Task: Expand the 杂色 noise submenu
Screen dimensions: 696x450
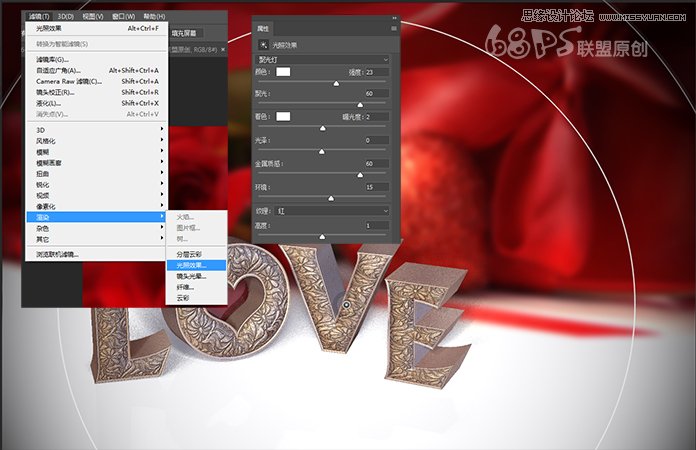Action: tap(97, 228)
